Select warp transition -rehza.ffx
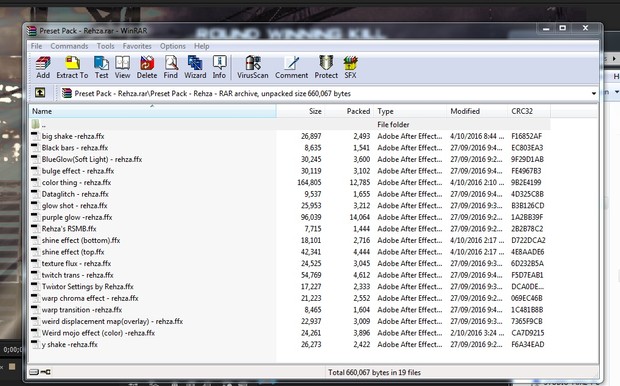Viewport: 620px width, 386px height. (x=82, y=310)
